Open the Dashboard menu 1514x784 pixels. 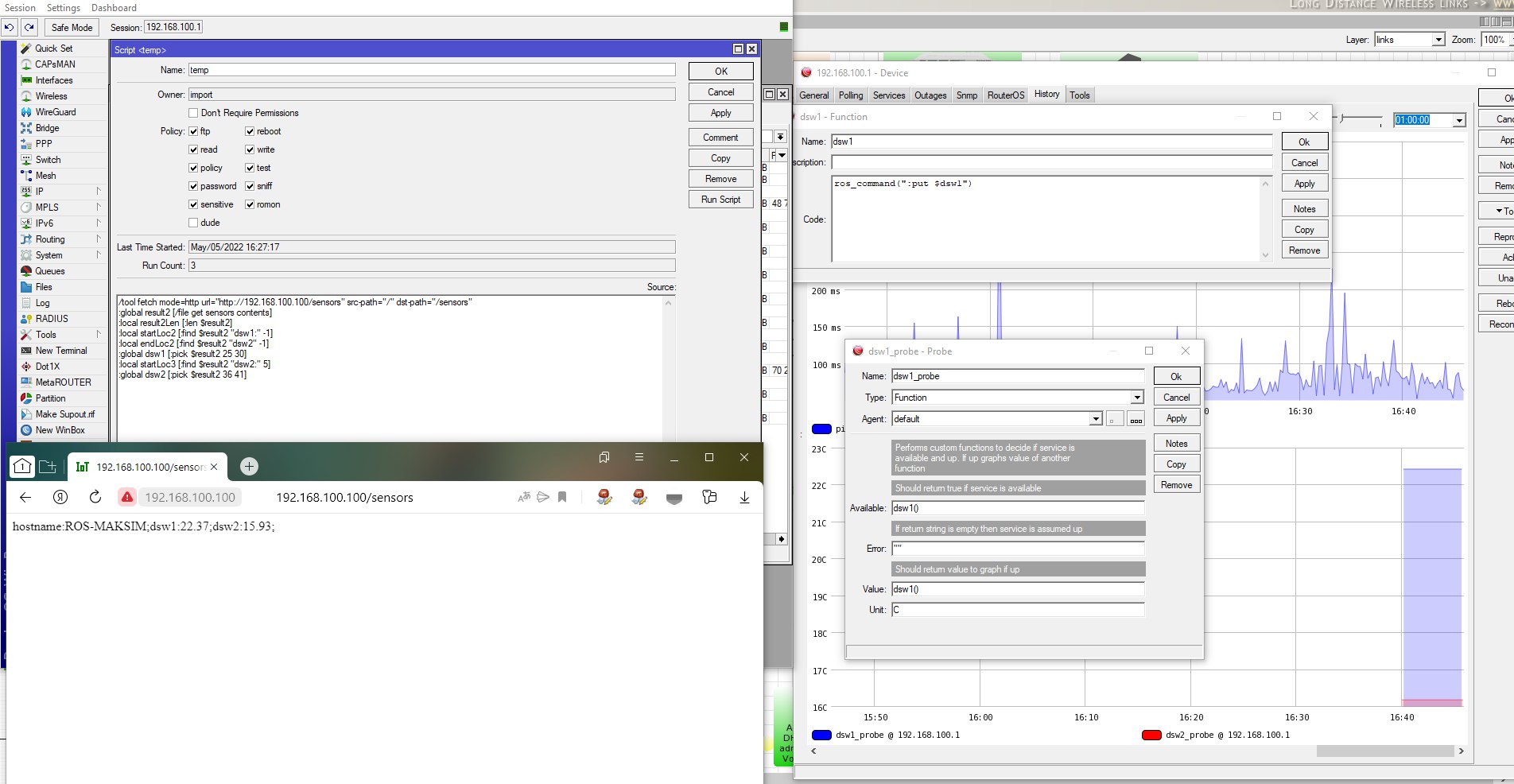pyautogui.click(x=114, y=8)
